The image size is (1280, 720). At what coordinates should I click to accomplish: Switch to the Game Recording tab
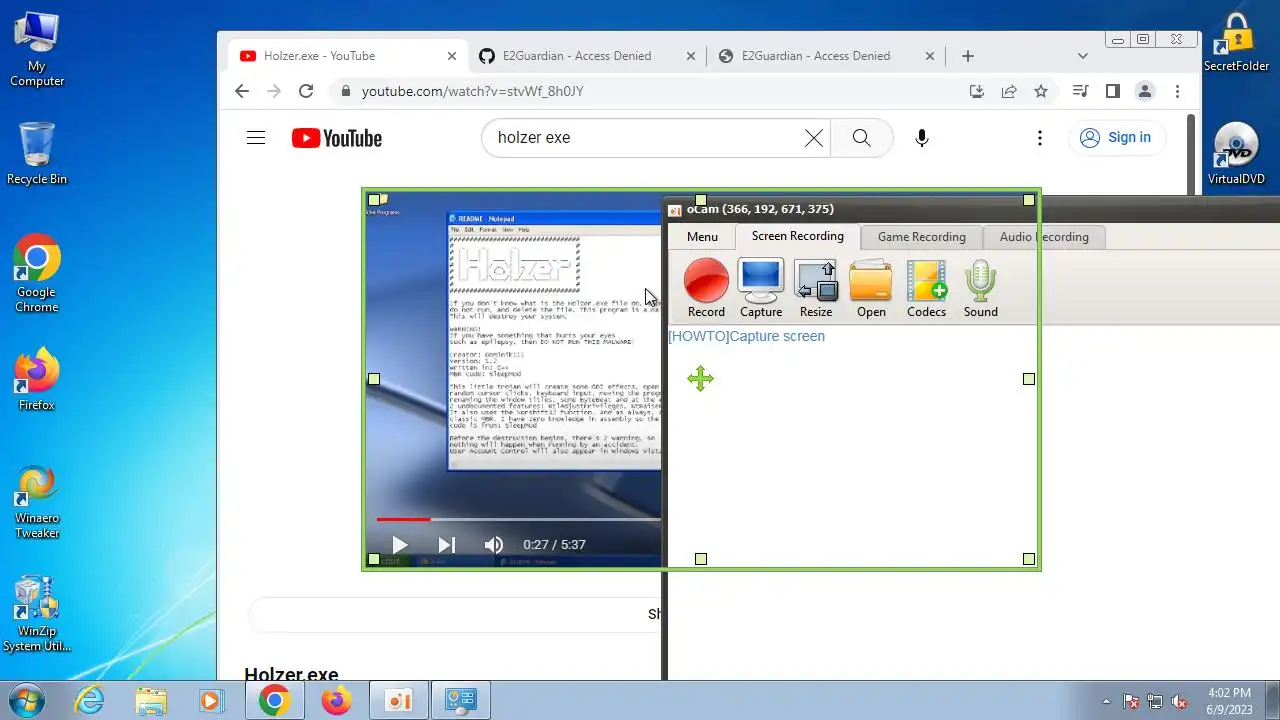pyautogui.click(x=921, y=237)
